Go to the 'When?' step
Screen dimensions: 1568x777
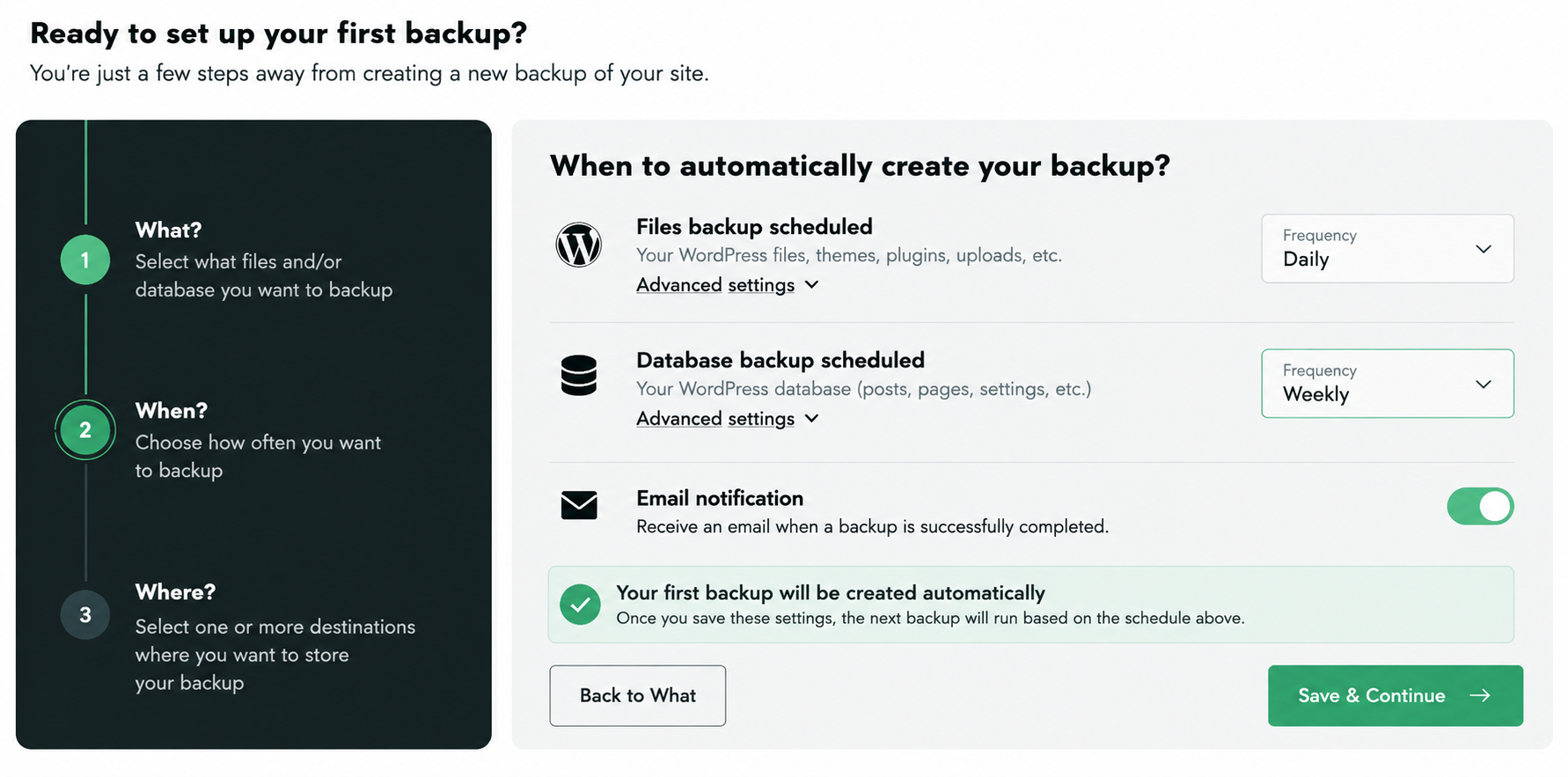(172, 411)
